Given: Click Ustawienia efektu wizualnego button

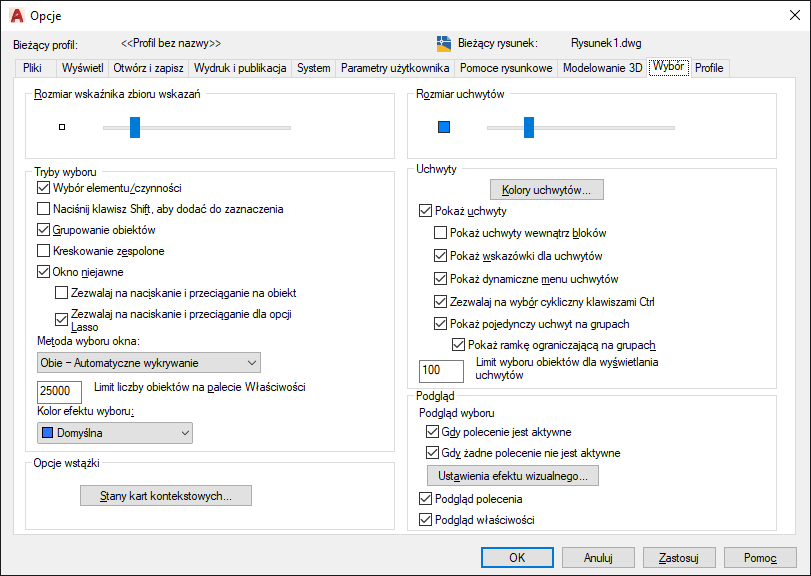Looking at the screenshot, I should coord(512,475).
